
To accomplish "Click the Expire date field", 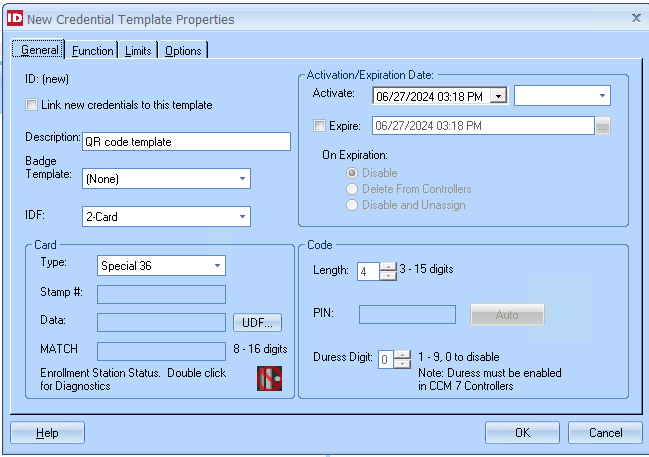I will click(x=483, y=126).
